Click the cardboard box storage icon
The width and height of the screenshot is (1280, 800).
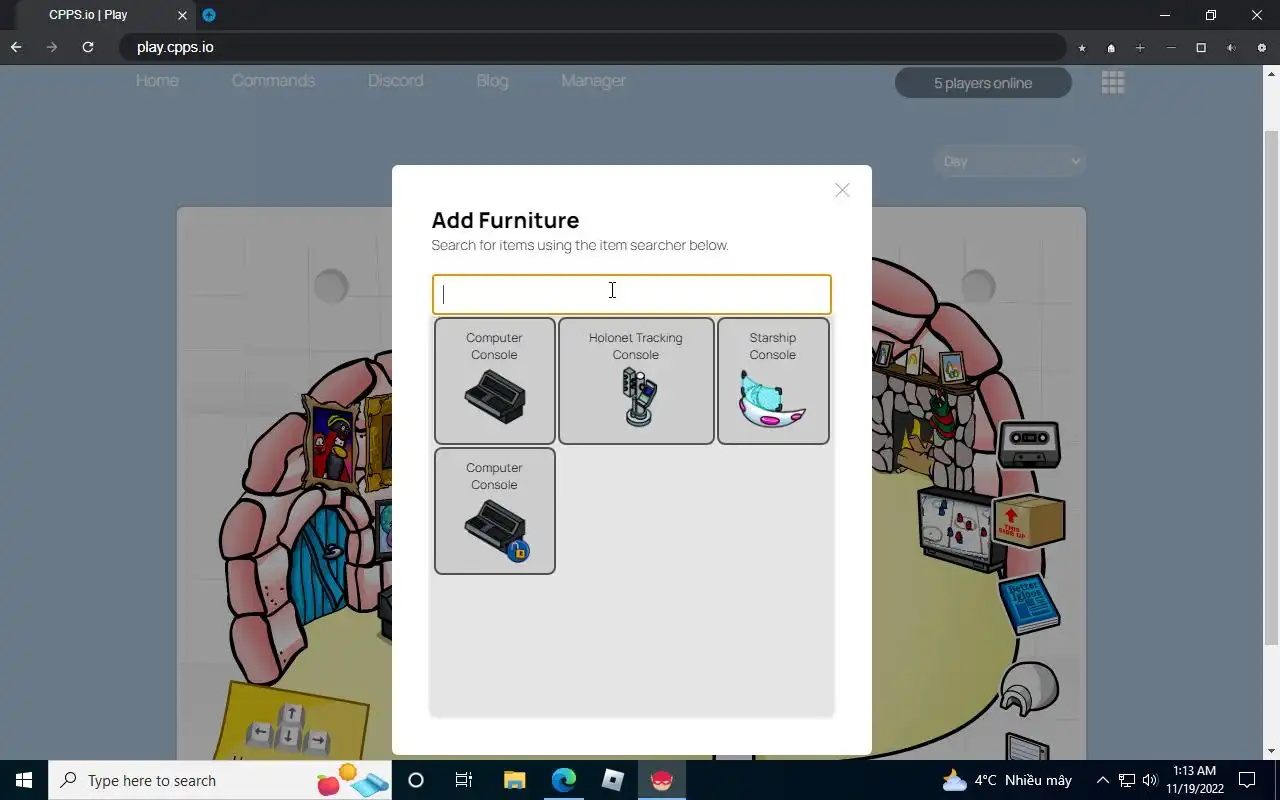point(1029,520)
